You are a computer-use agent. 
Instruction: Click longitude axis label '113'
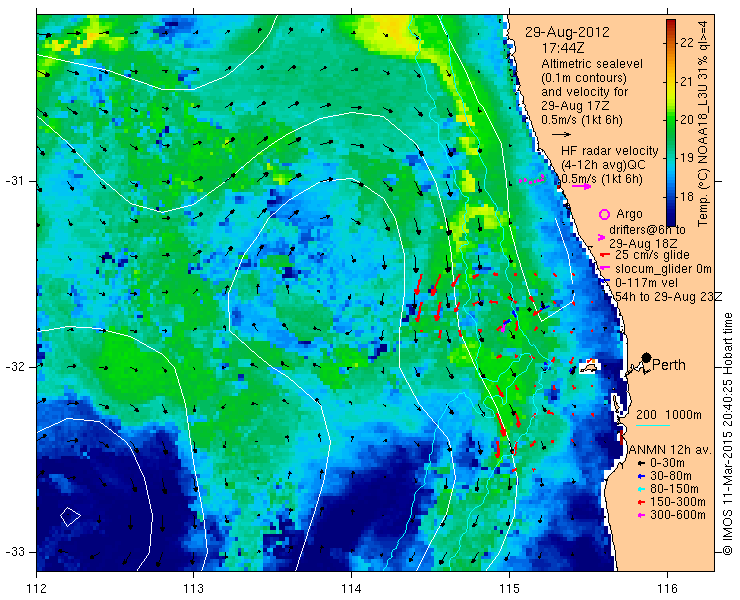pos(193,589)
